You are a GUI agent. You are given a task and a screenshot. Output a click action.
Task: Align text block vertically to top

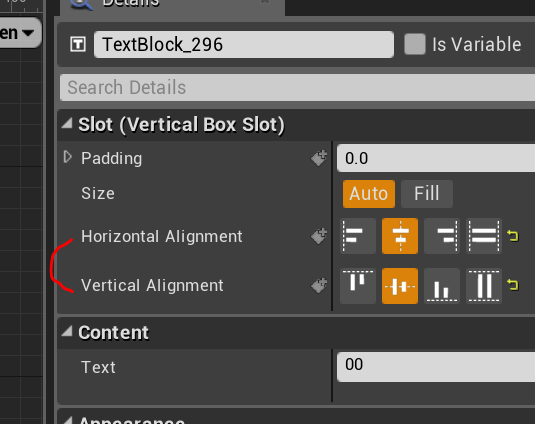pyautogui.click(x=358, y=286)
